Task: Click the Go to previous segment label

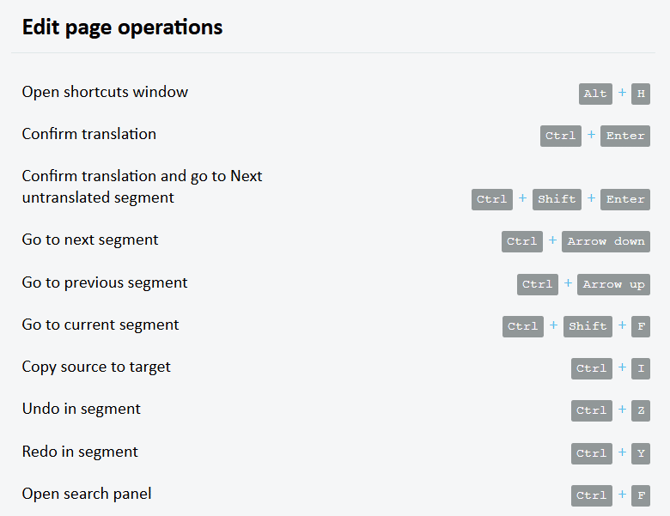Action: 105,283
